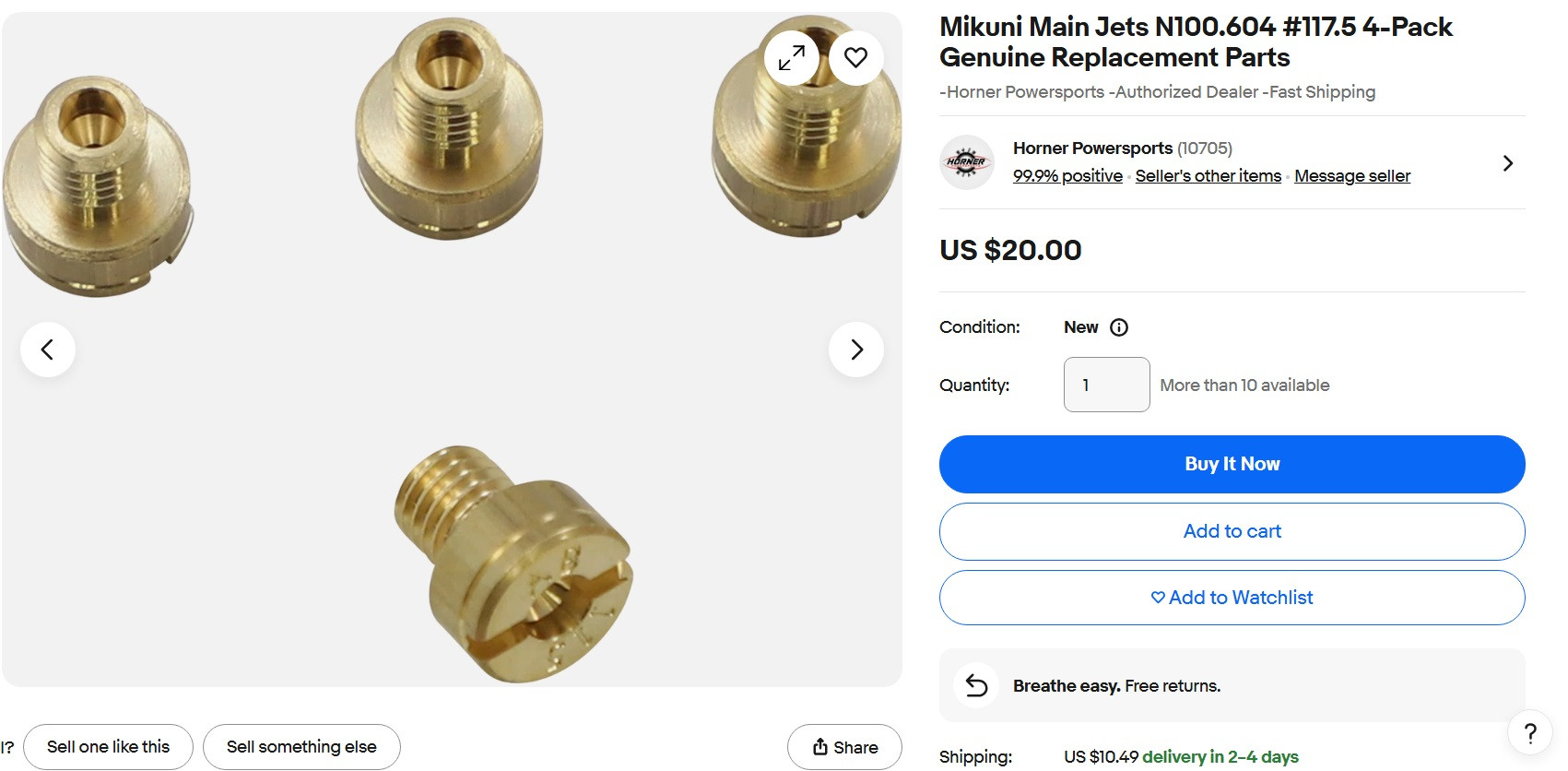View Seller's other items
The width and height of the screenshot is (1568, 771).
click(x=1208, y=176)
